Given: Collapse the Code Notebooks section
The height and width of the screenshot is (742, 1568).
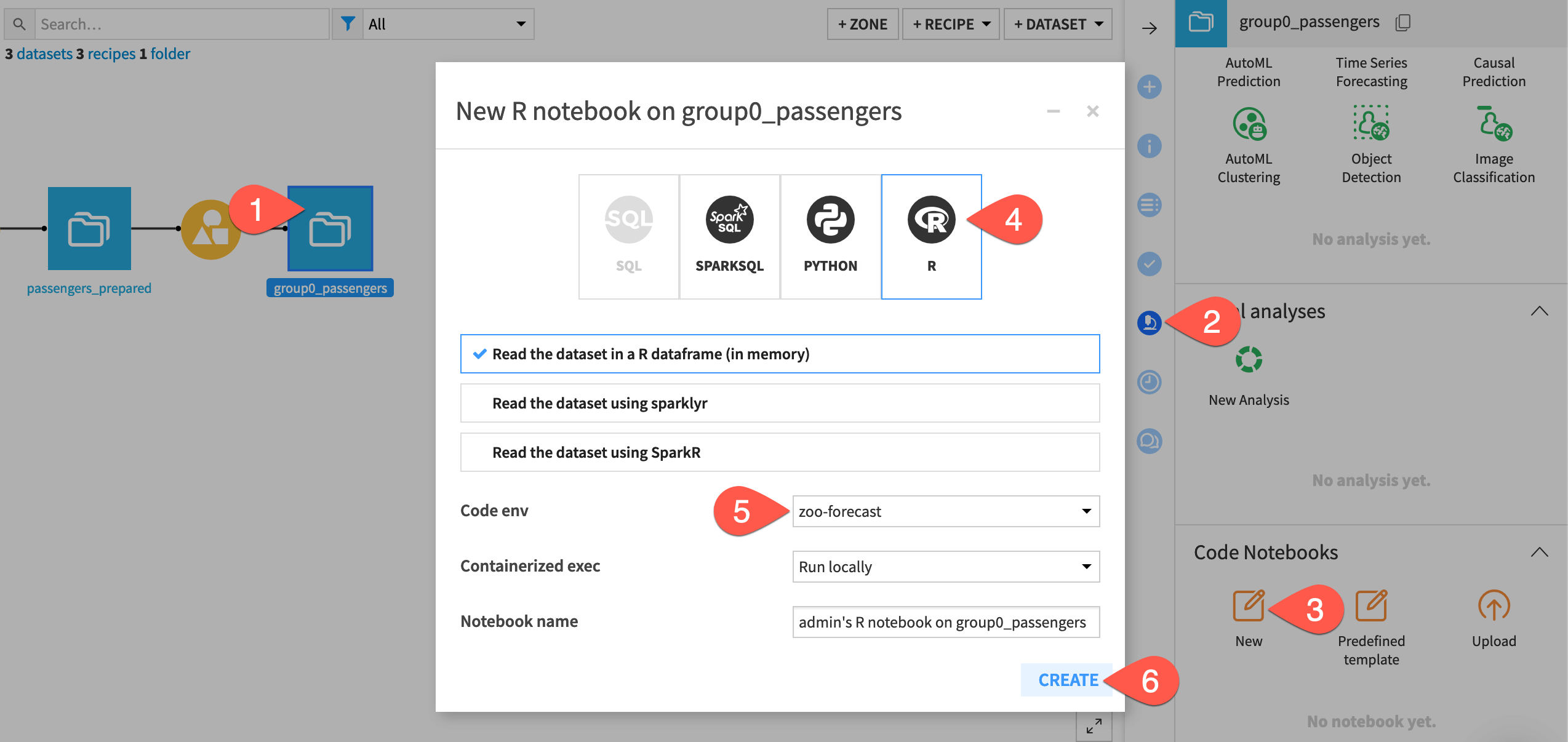Looking at the screenshot, I should (x=1538, y=552).
